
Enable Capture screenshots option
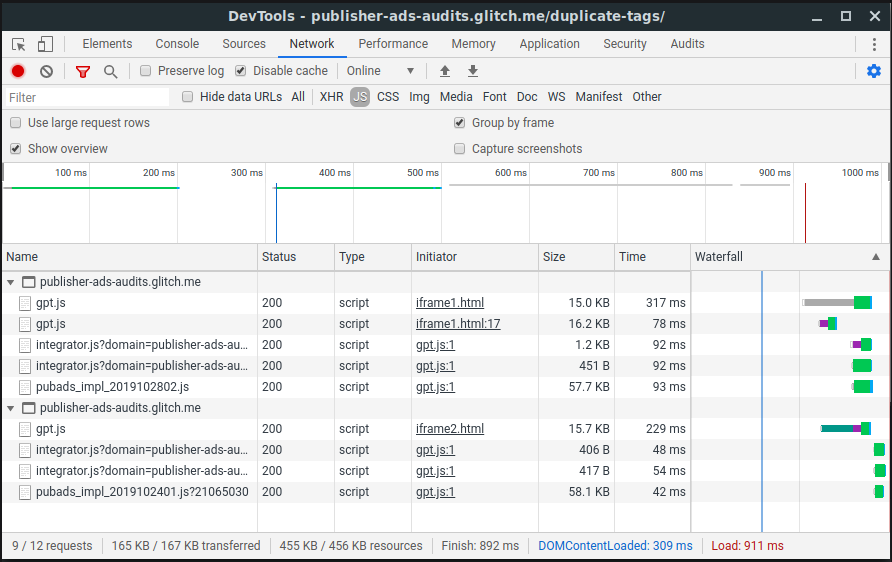tap(460, 149)
